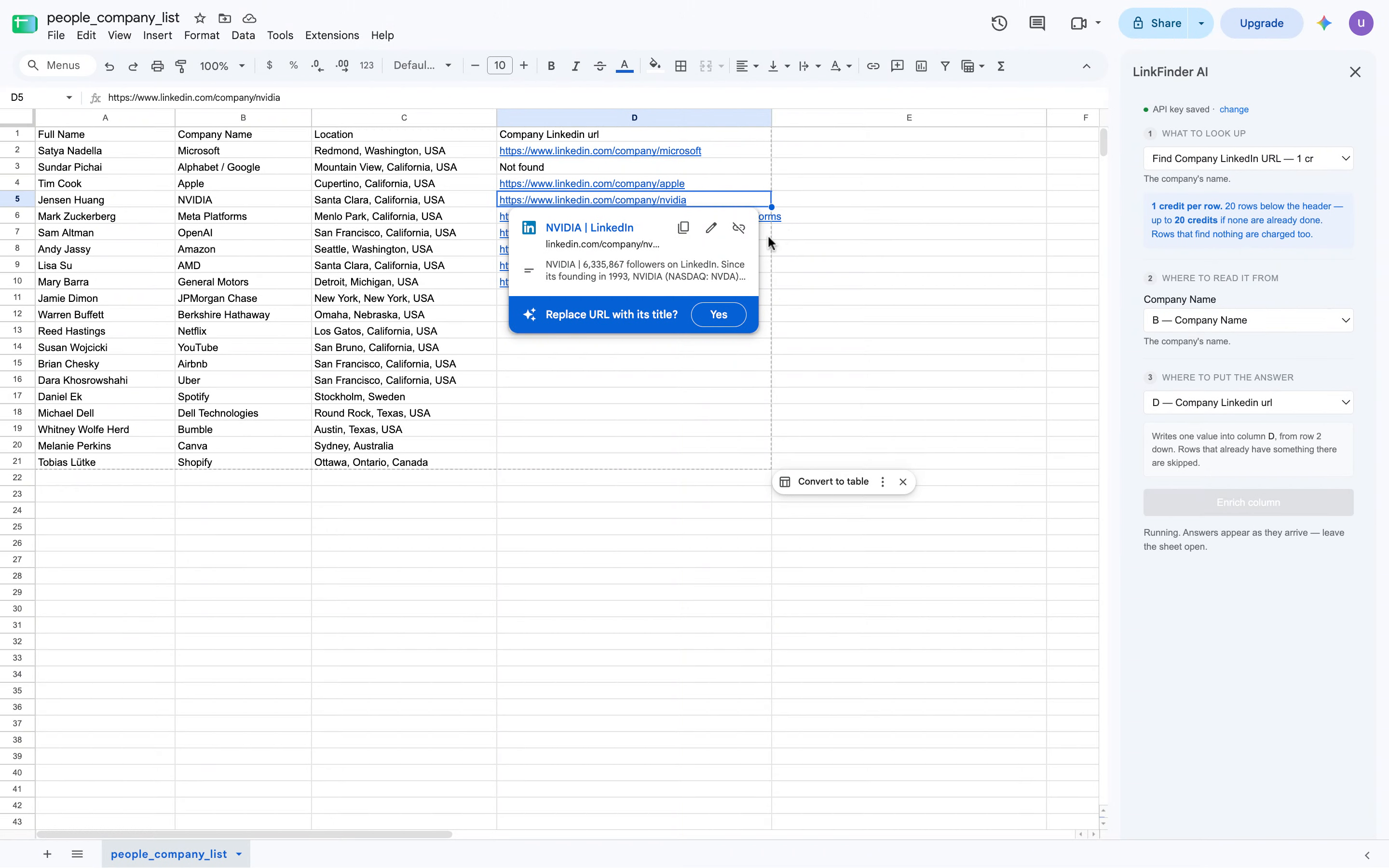Screen dimensions: 1389x868
Task: Decrease the font size
Action: point(475,66)
